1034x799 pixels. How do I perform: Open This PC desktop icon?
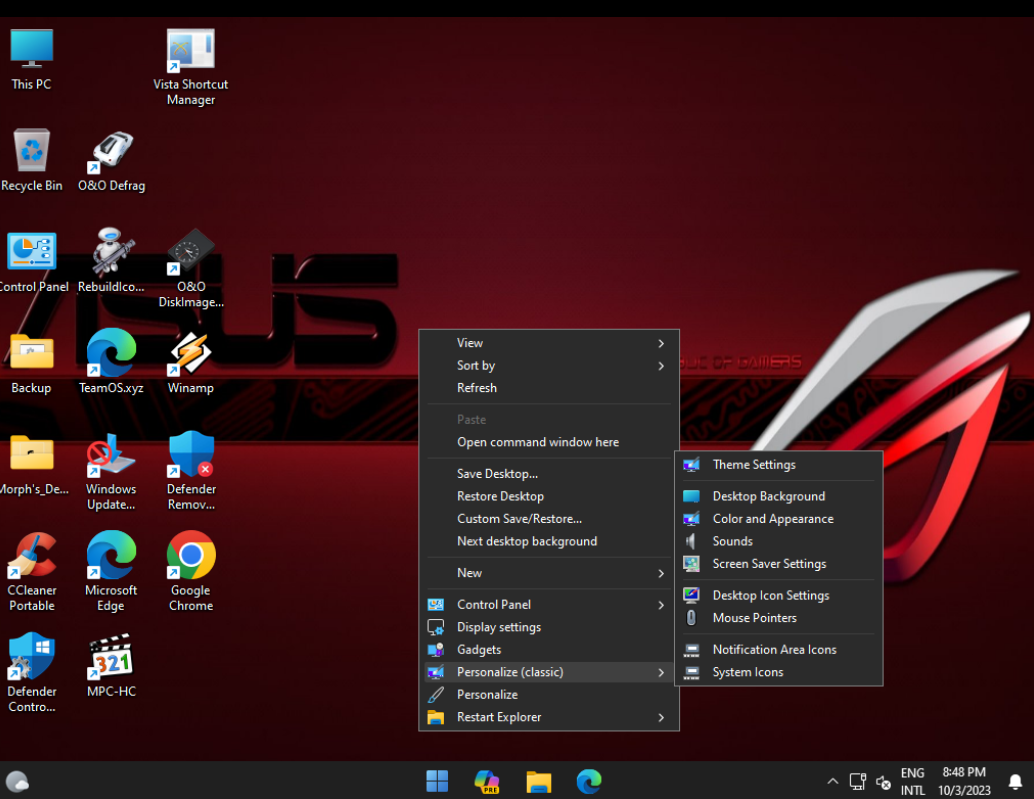pos(31,59)
